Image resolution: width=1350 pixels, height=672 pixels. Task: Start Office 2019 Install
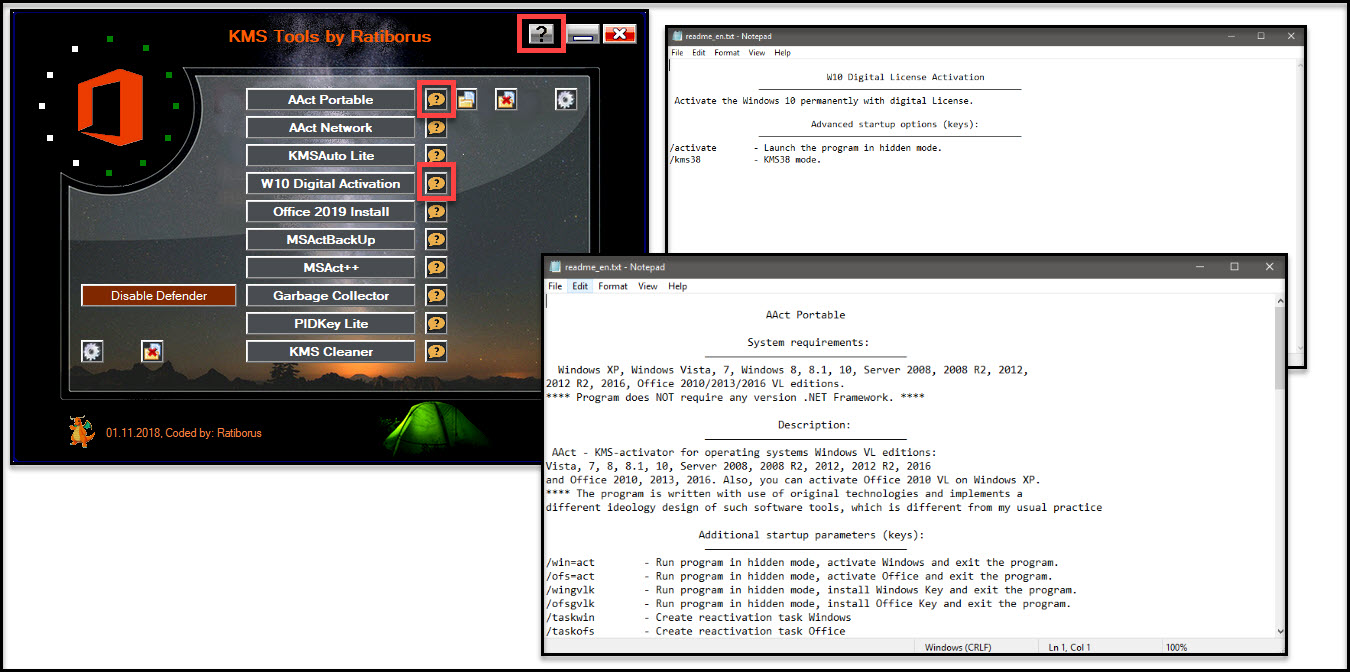pyautogui.click(x=330, y=211)
